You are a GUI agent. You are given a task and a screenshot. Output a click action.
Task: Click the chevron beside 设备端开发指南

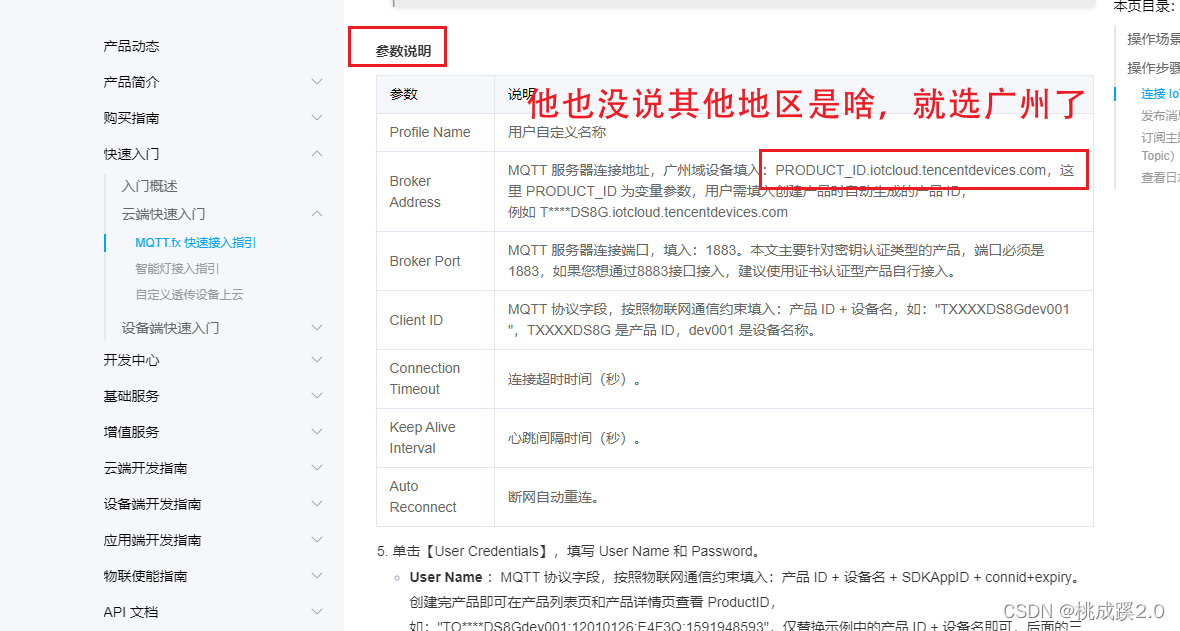(317, 504)
